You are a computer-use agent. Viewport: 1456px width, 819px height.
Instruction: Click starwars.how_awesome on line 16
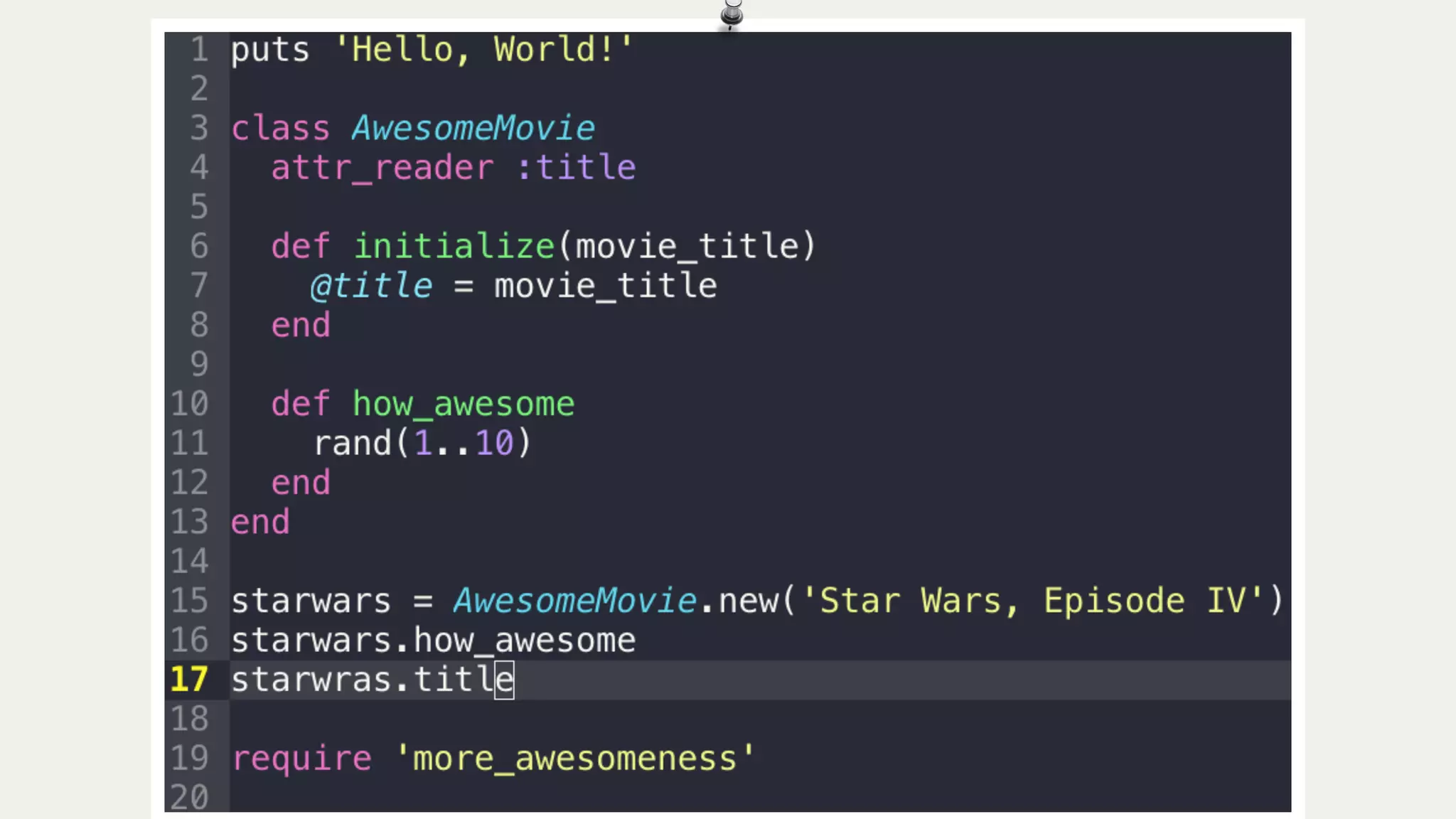pyautogui.click(x=433, y=641)
